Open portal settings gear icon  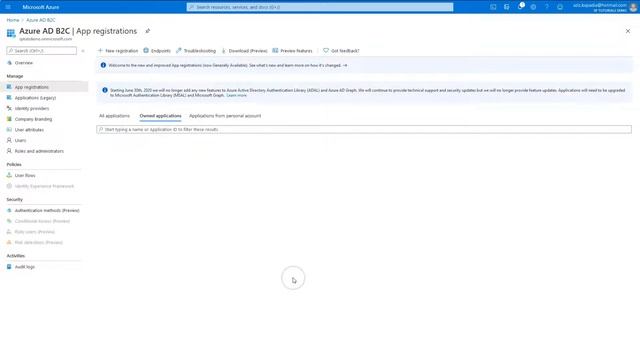coord(533,7)
